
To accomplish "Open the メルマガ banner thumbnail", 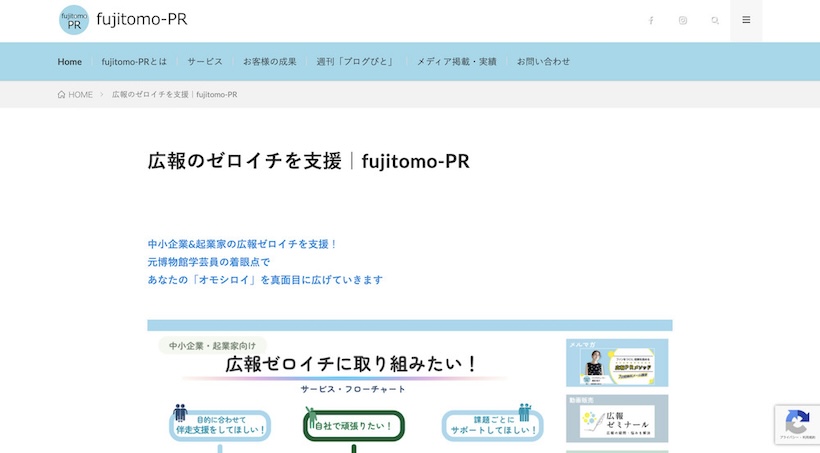I will pos(617,363).
